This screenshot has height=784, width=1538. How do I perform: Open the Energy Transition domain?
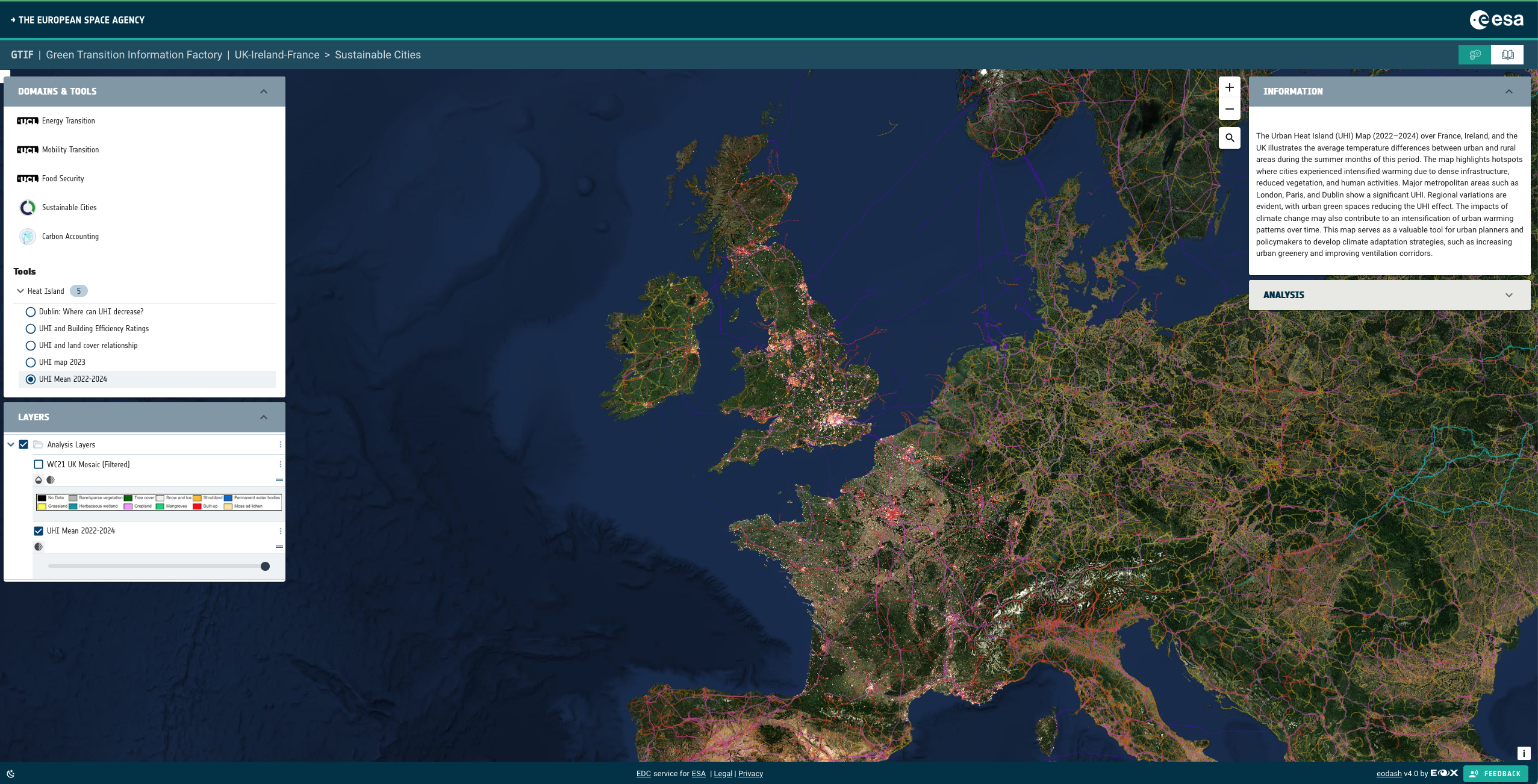pos(68,121)
